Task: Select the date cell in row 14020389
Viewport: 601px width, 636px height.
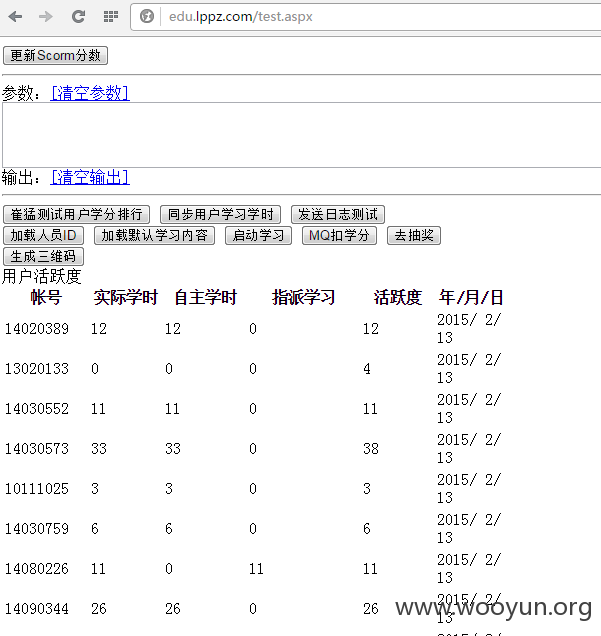Action: click(x=469, y=329)
